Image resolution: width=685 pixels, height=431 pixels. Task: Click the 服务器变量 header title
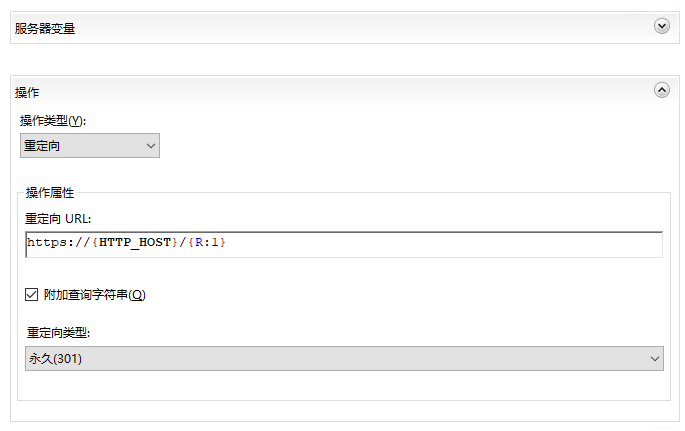pos(45,28)
